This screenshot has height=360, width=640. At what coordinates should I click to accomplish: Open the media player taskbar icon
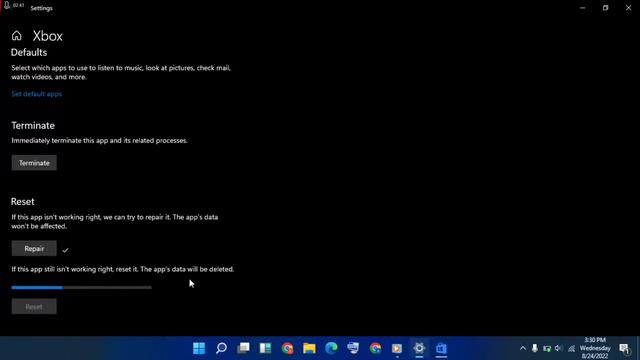click(x=397, y=348)
